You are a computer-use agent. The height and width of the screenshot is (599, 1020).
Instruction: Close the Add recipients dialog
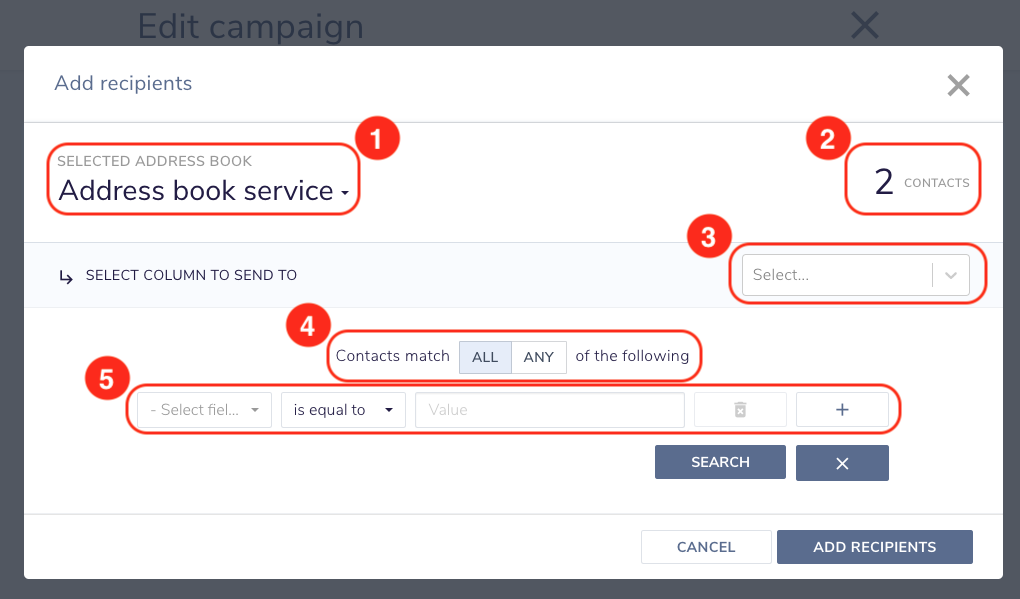(958, 85)
